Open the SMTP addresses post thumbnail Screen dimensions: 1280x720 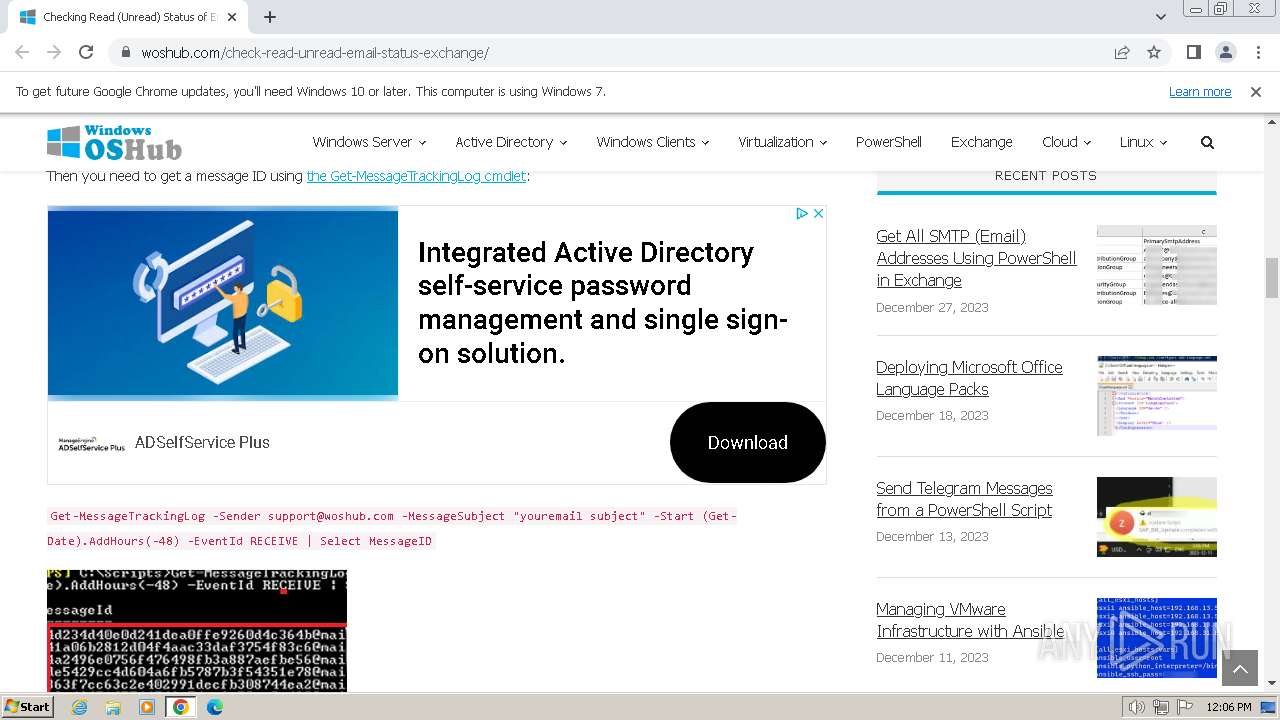[1157, 265]
